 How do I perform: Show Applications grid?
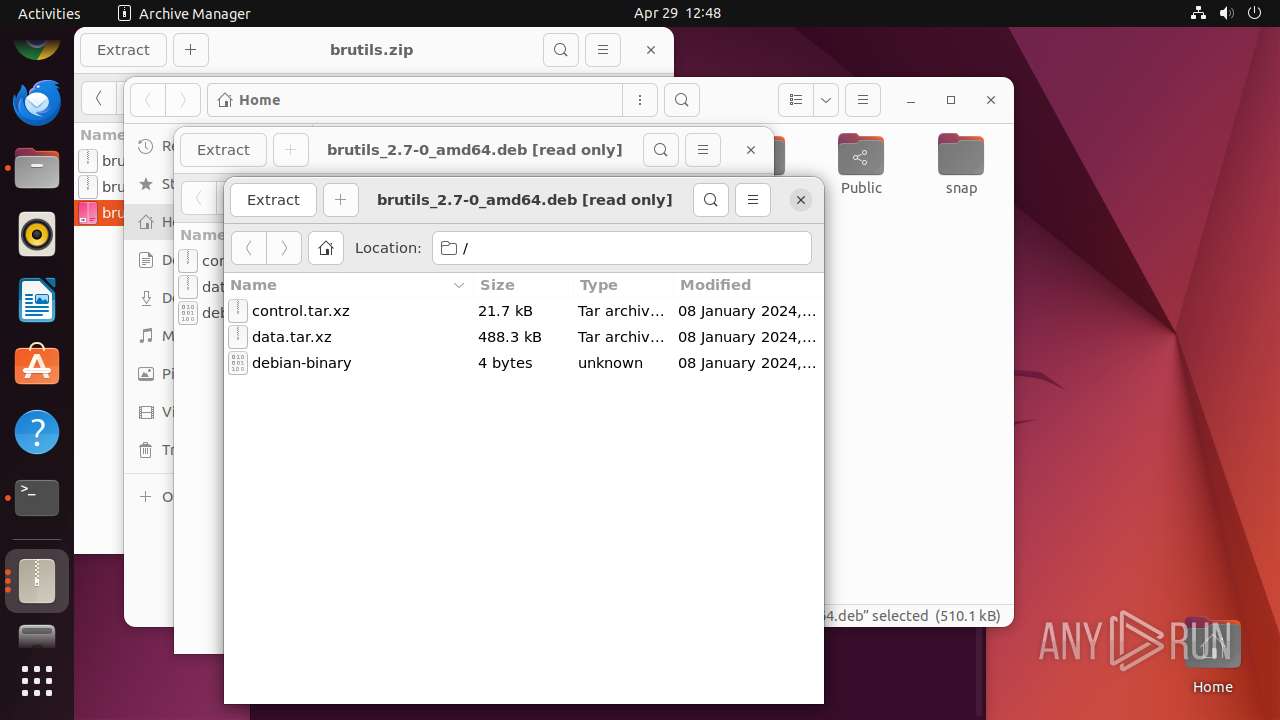[37, 681]
